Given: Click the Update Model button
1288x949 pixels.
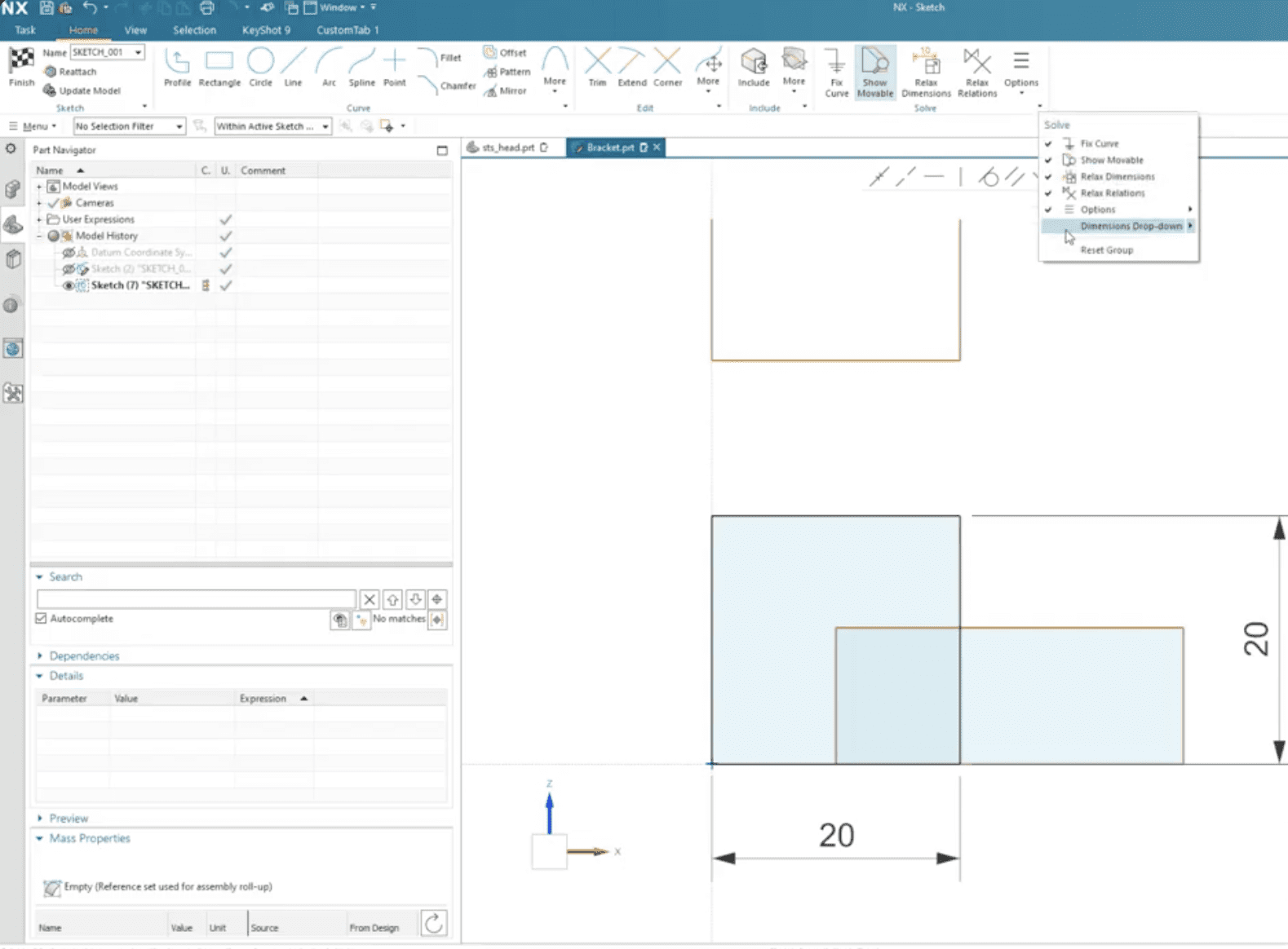Looking at the screenshot, I should pos(82,90).
